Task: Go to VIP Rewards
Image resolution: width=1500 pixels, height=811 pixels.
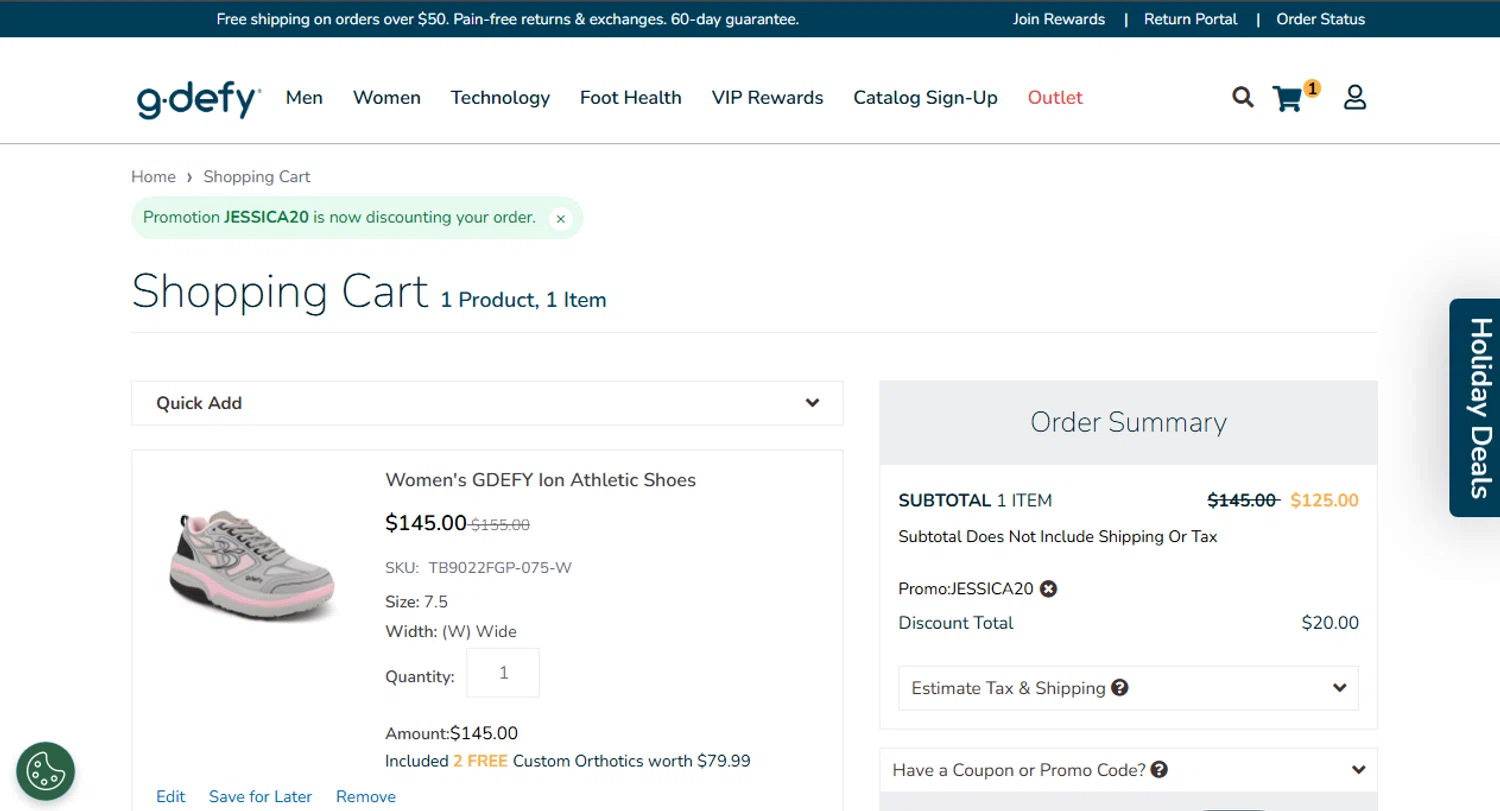Action: click(767, 97)
